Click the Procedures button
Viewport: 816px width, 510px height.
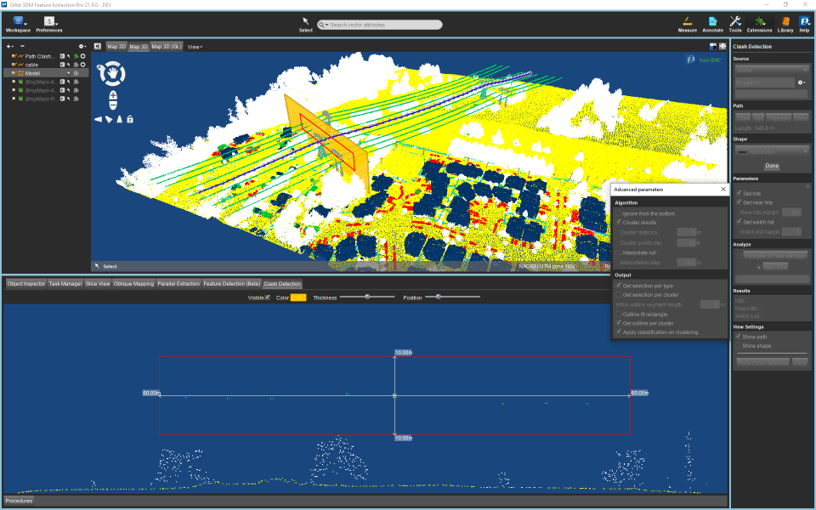click(19, 501)
